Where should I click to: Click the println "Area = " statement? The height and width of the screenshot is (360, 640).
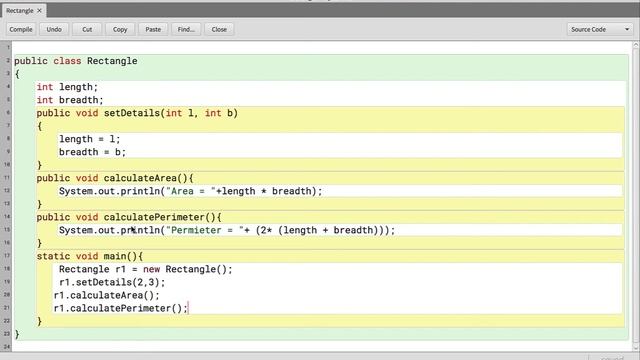(x=191, y=191)
